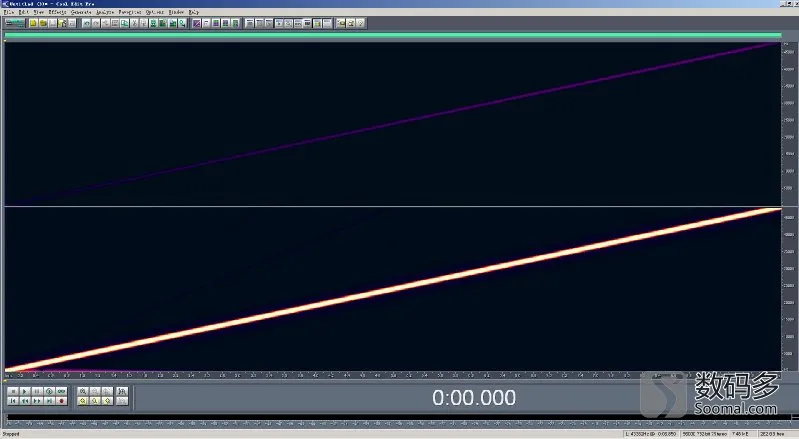
Task: Open the View menu
Action: tap(38, 12)
